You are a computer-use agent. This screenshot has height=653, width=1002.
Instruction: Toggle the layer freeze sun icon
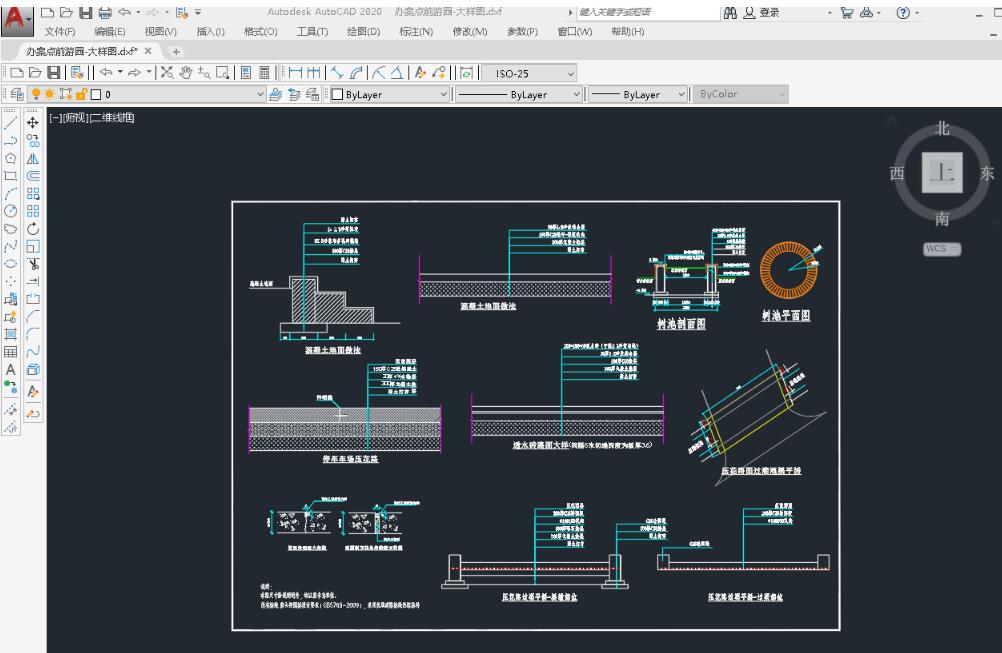click(x=50, y=95)
